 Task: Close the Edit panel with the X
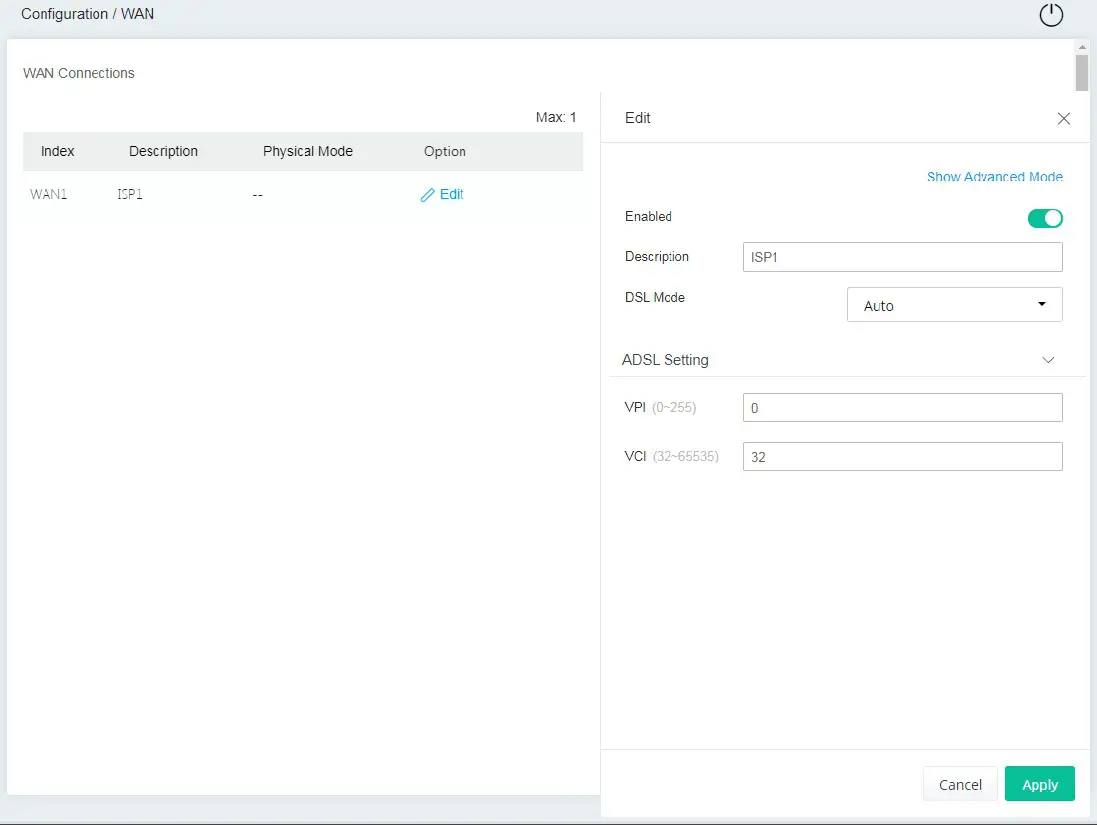(x=1064, y=119)
